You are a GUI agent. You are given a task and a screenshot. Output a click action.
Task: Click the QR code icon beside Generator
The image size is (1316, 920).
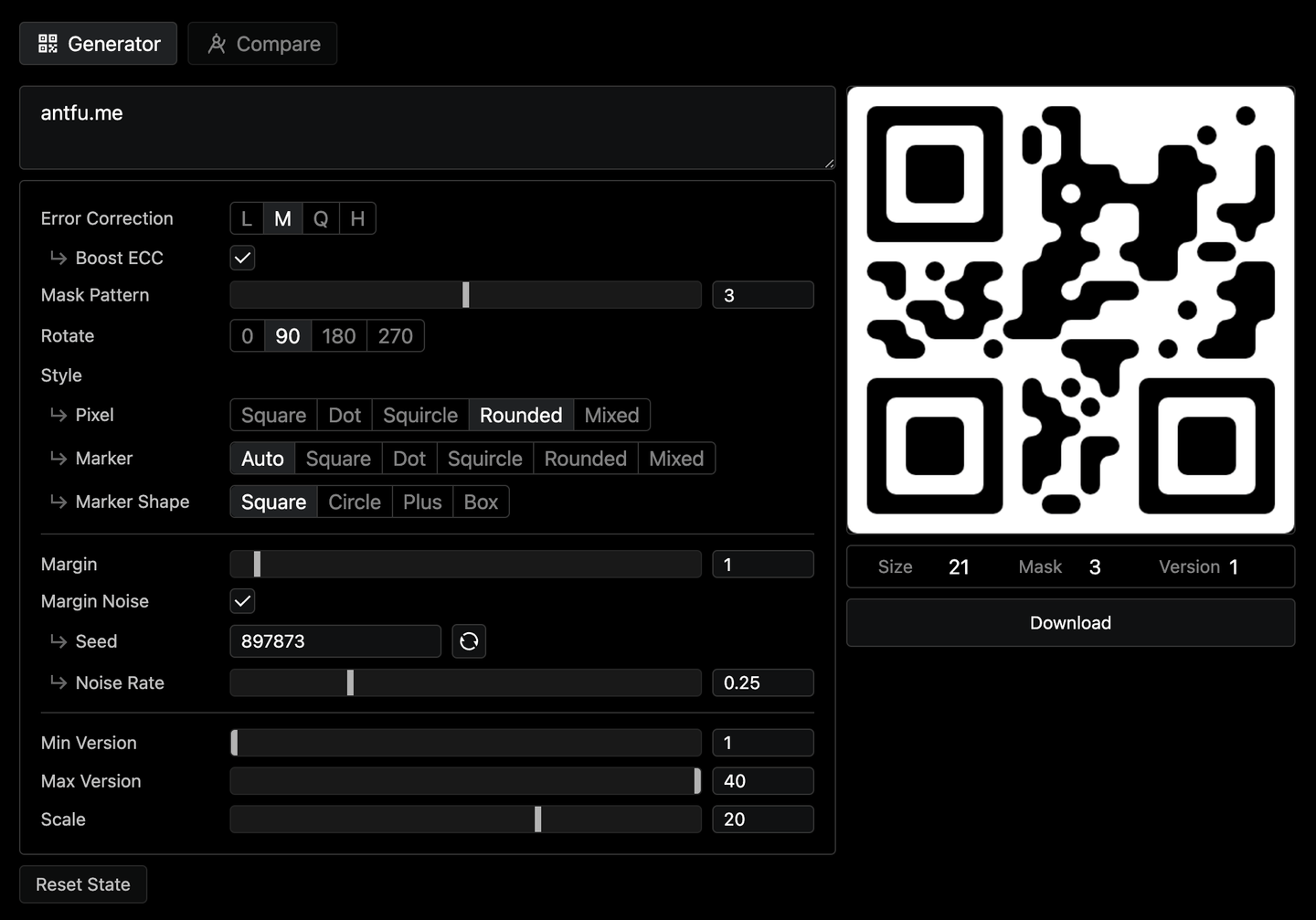(x=47, y=43)
